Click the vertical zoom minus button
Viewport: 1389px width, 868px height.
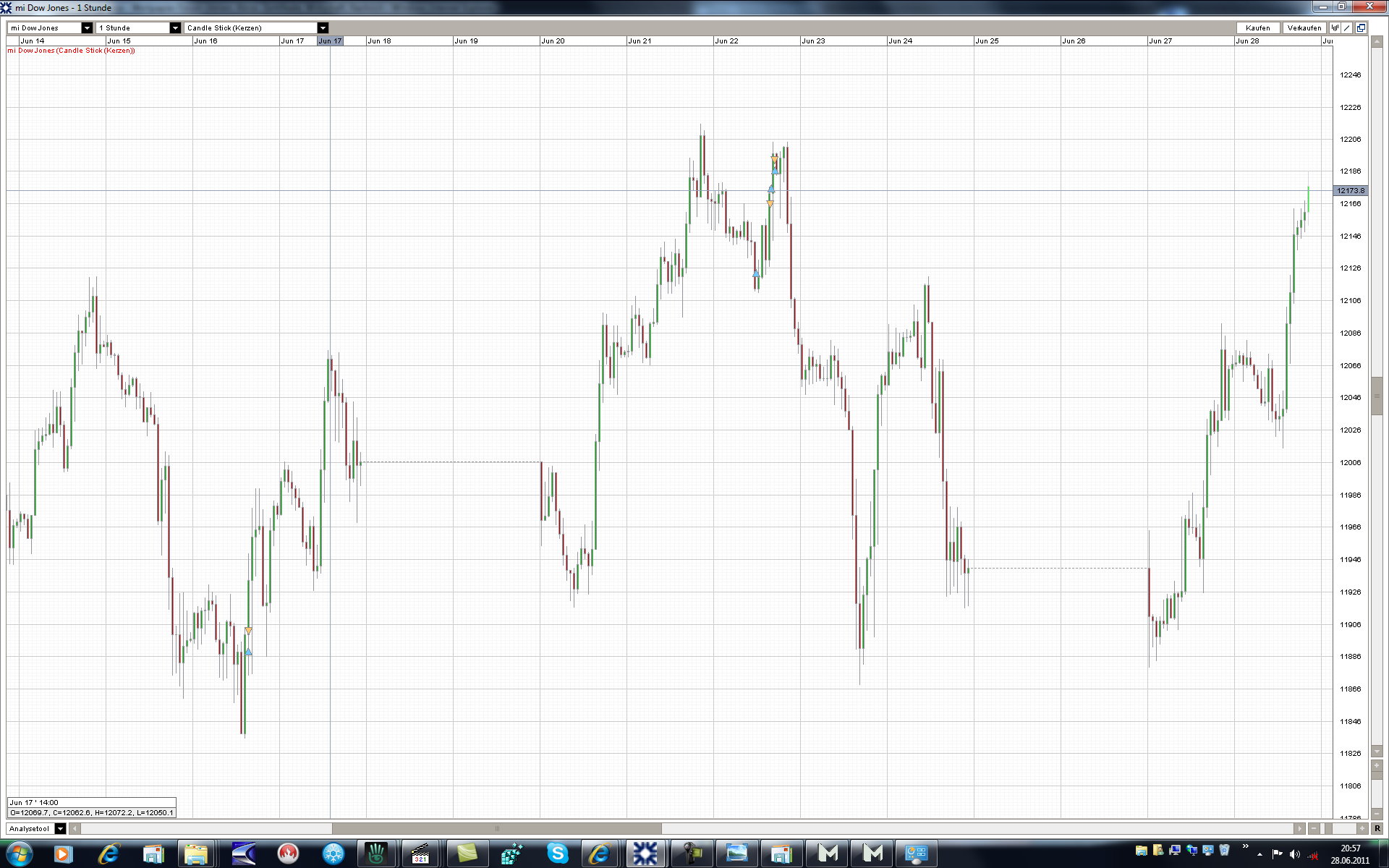[x=1377, y=814]
